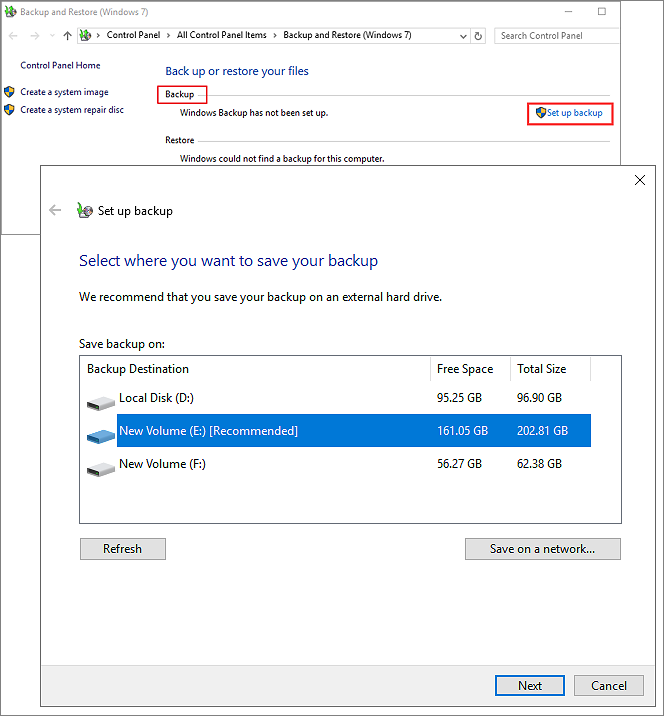Expand the All Control Panel Items breadcrumb chevron

[276, 36]
